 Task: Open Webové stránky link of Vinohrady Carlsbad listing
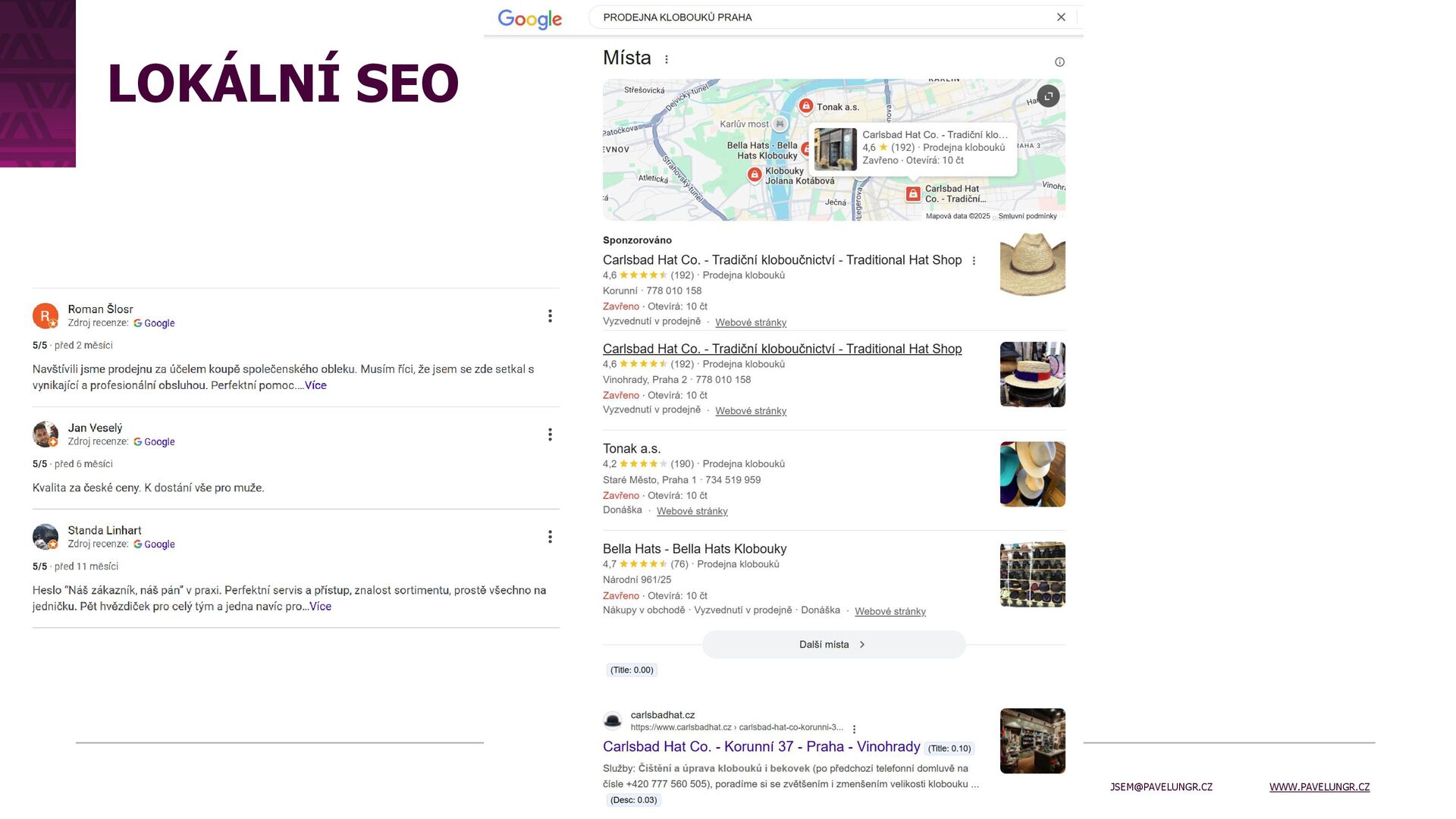[x=751, y=411]
